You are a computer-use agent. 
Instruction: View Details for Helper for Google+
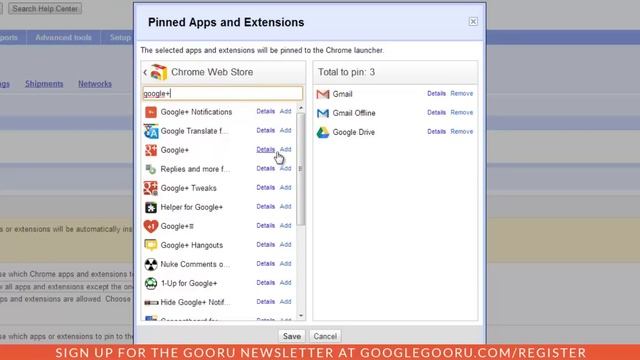tap(265, 207)
